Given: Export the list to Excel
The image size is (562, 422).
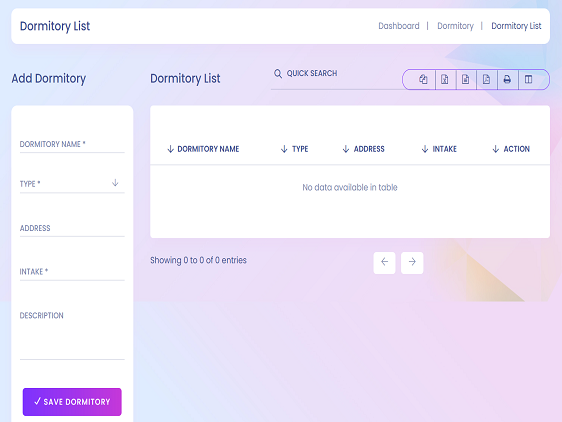Looking at the screenshot, I should pyautogui.click(x=444, y=79).
